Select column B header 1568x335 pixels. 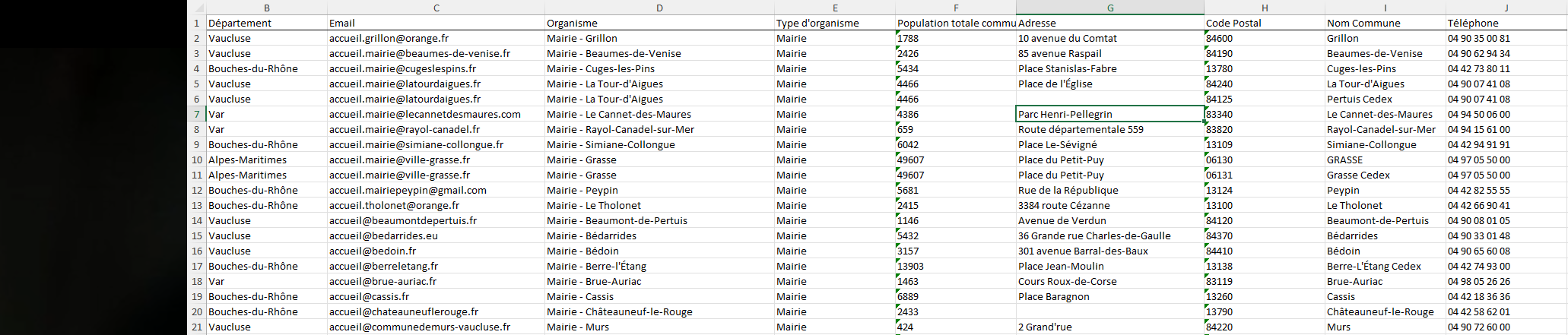(x=267, y=8)
